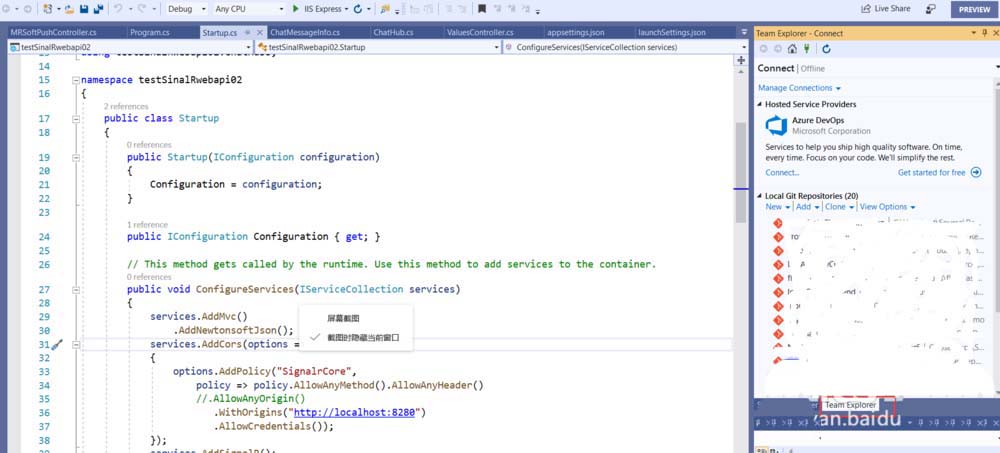Click arrow circle beside Get started for free
This screenshot has width=1000, height=453.
(x=976, y=172)
